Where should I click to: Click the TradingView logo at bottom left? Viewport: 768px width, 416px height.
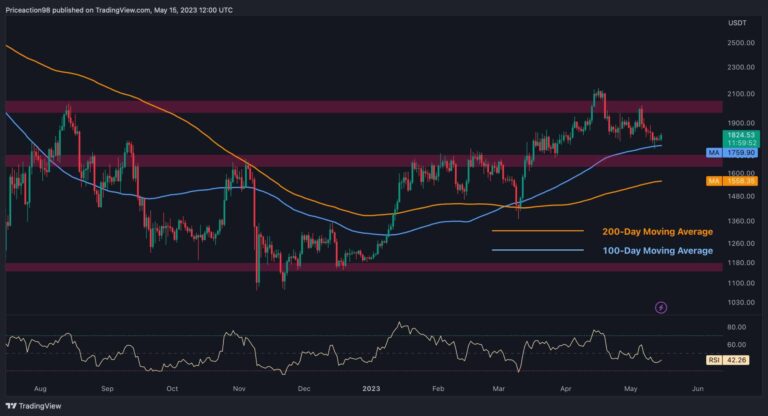pos(33,406)
